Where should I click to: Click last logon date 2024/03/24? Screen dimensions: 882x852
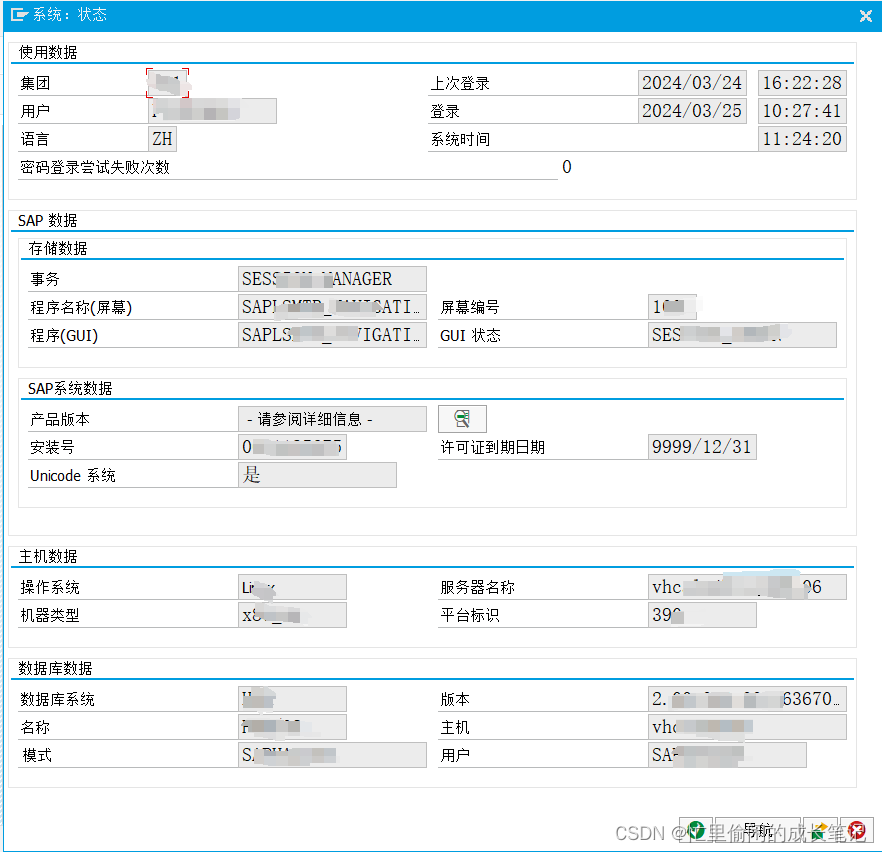(692, 83)
